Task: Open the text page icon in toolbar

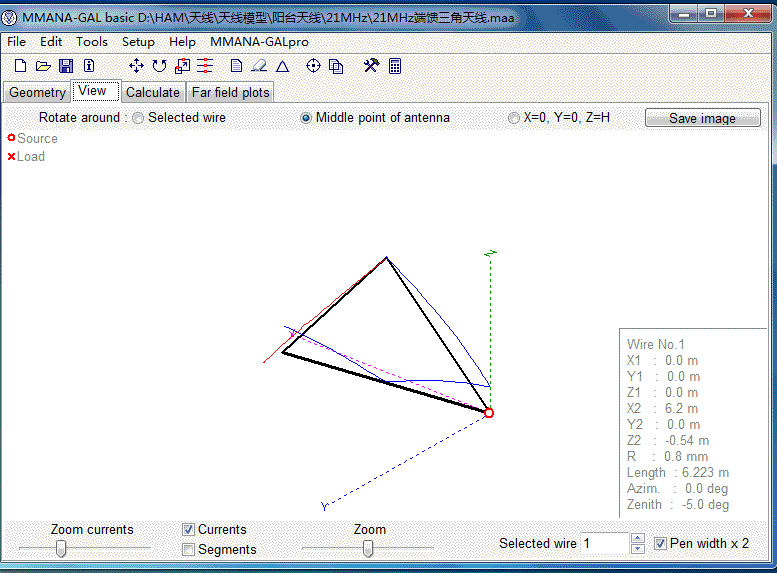Action: (x=236, y=66)
